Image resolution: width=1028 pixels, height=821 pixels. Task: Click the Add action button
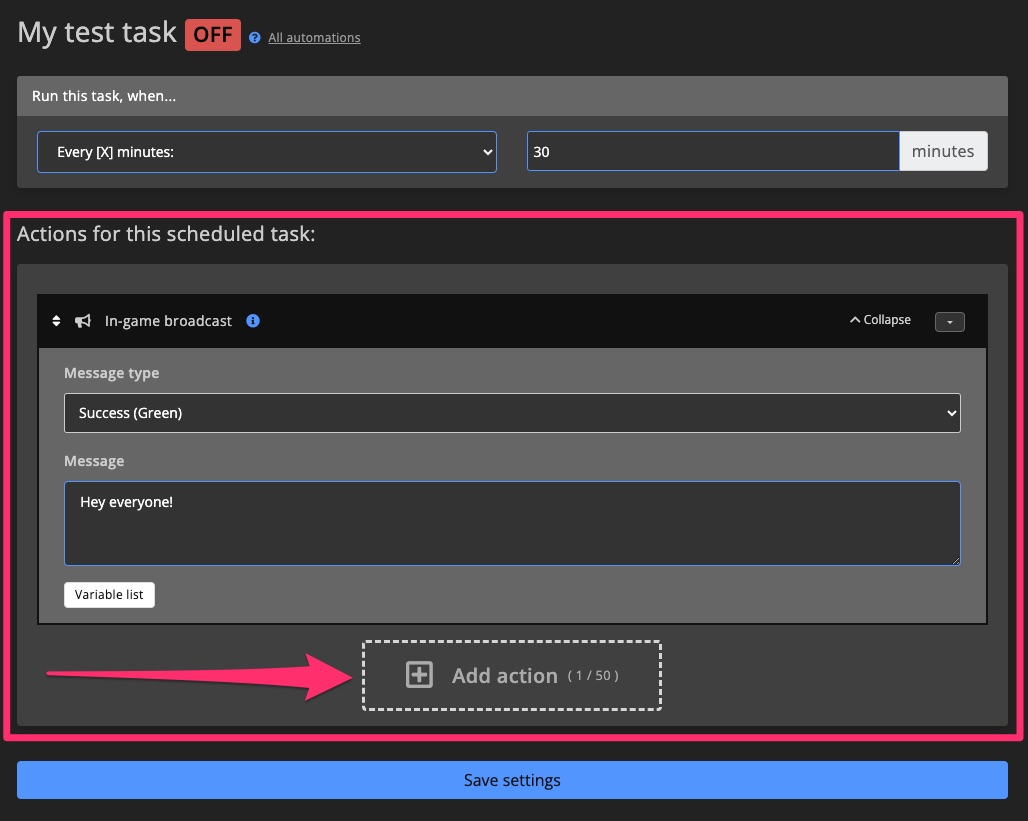(512, 675)
